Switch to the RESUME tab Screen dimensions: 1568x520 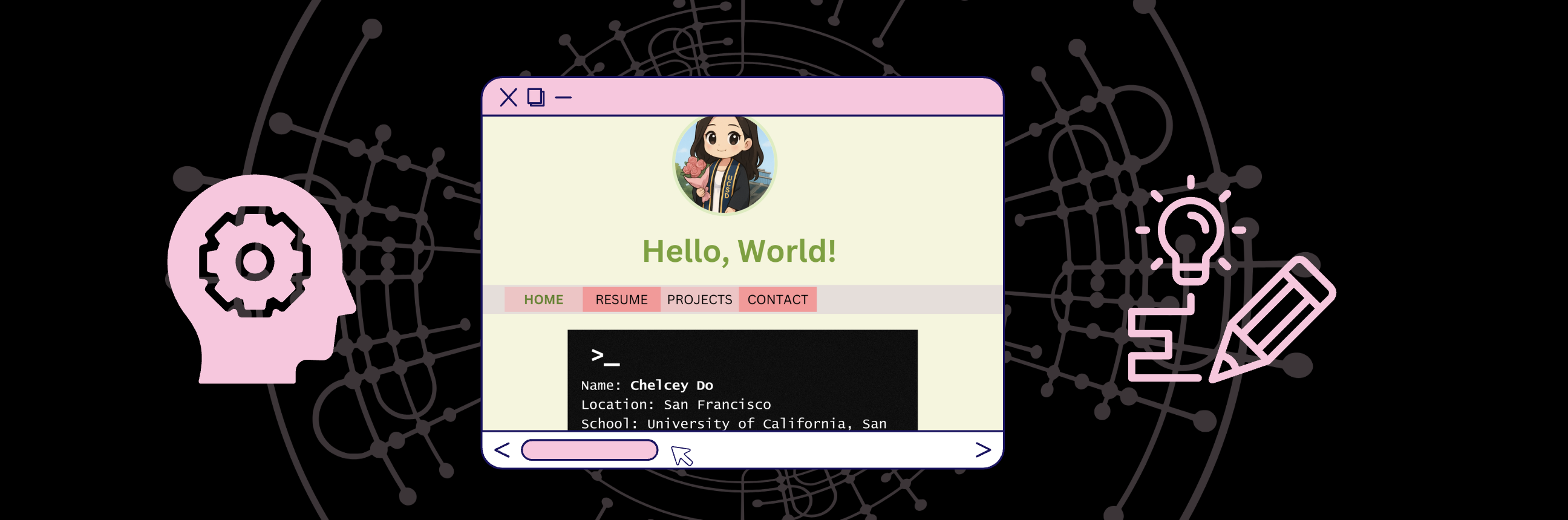pyautogui.click(x=621, y=300)
